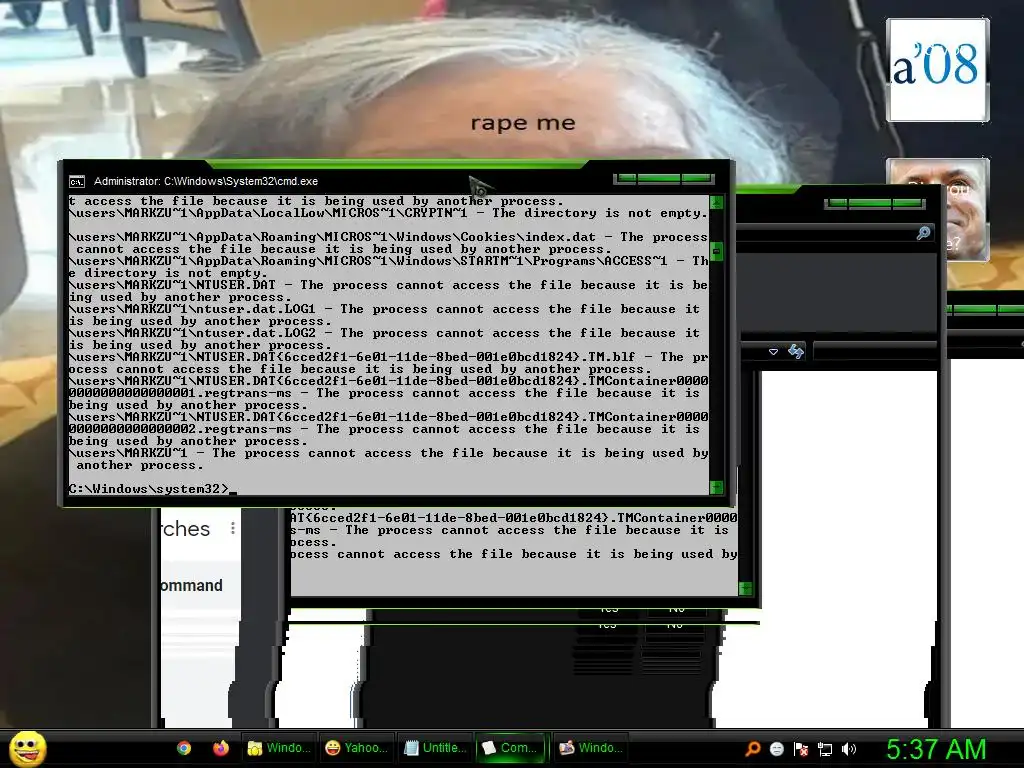The width and height of the screenshot is (1024, 768).
Task: Click the "Cookies\index.dat" line in cmd
Action: coord(389,243)
